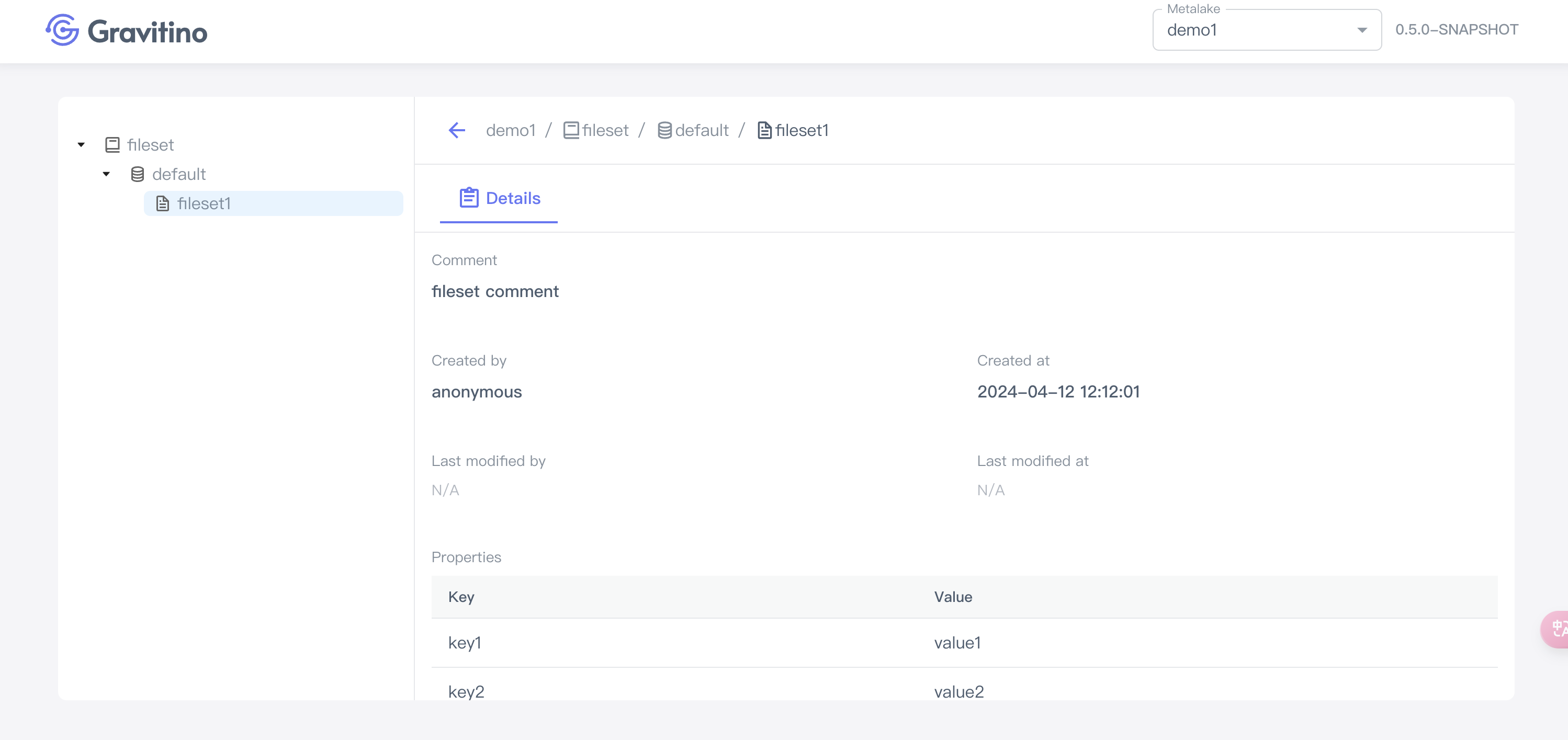
Task: Click the Comment field label
Action: pyautogui.click(x=465, y=260)
